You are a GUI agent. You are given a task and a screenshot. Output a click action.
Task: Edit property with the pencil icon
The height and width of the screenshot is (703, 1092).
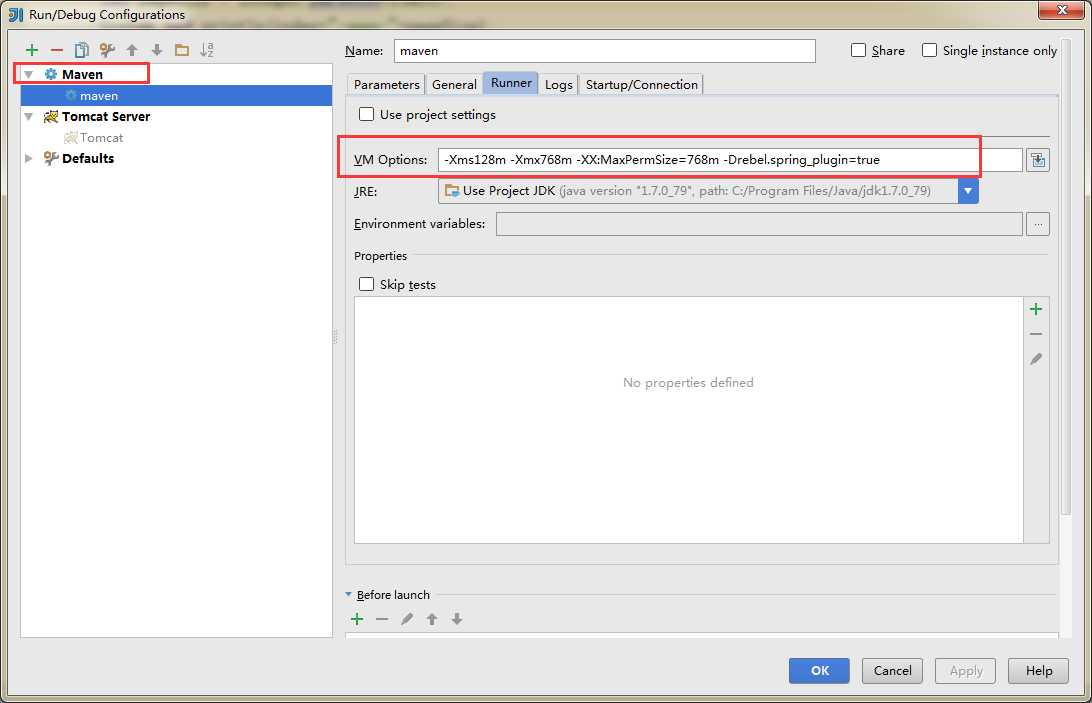click(1036, 359)
